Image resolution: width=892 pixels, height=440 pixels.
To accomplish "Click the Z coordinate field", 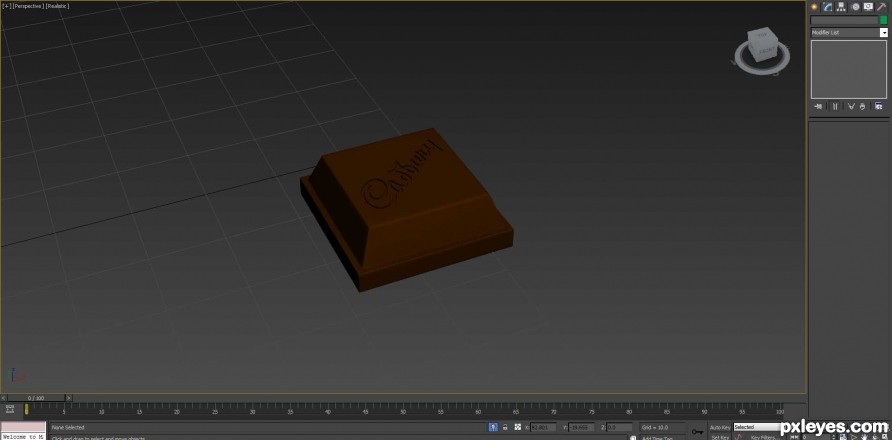I will coord(619,427).
